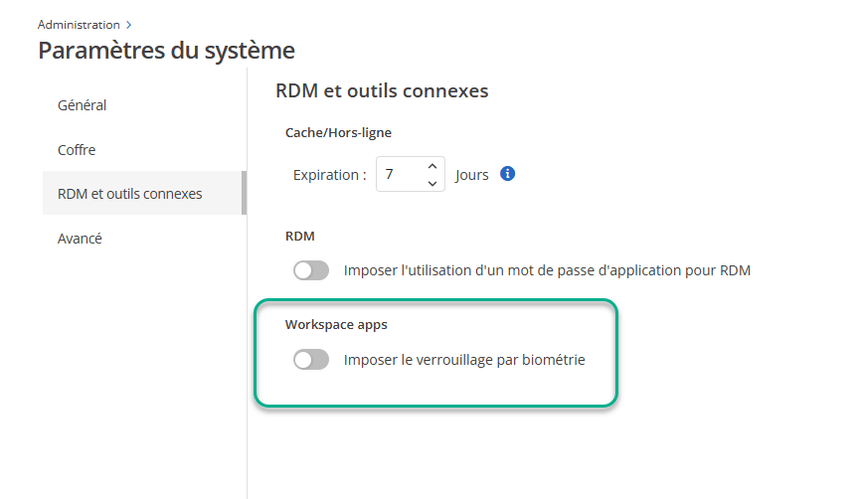Image resolution: width=859 pixels, height=499 pixels.
Task: Click the Paramètres du système page title
Action: [x=166, y=50]
